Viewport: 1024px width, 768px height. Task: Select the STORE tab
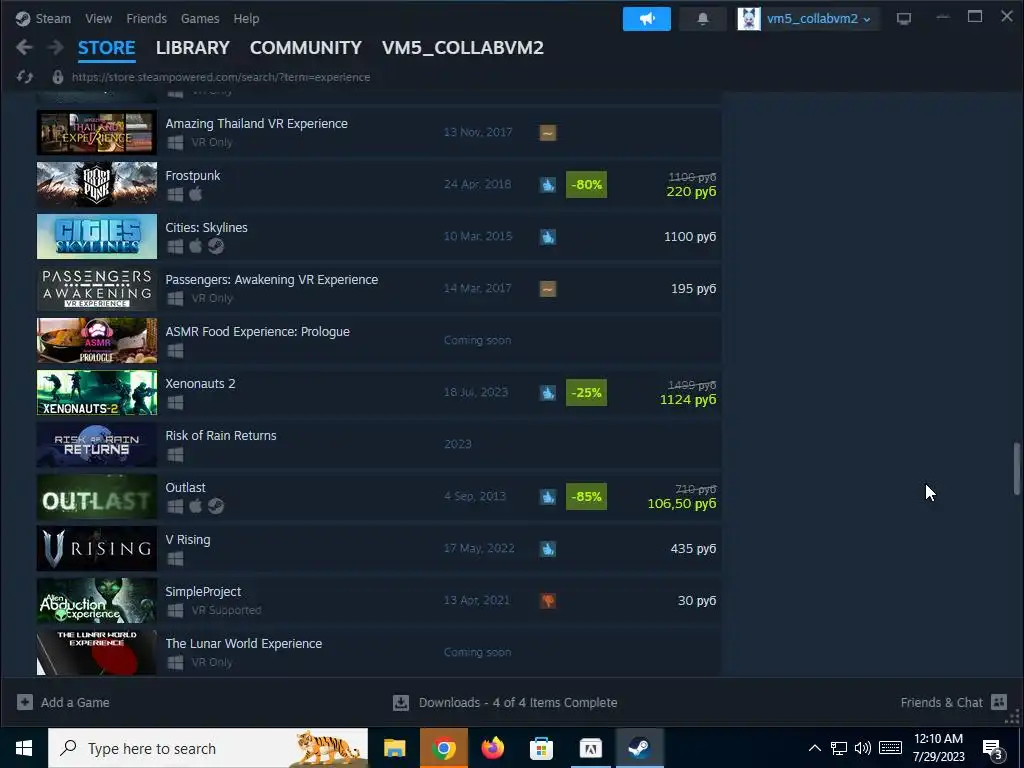tap(106, 48)
